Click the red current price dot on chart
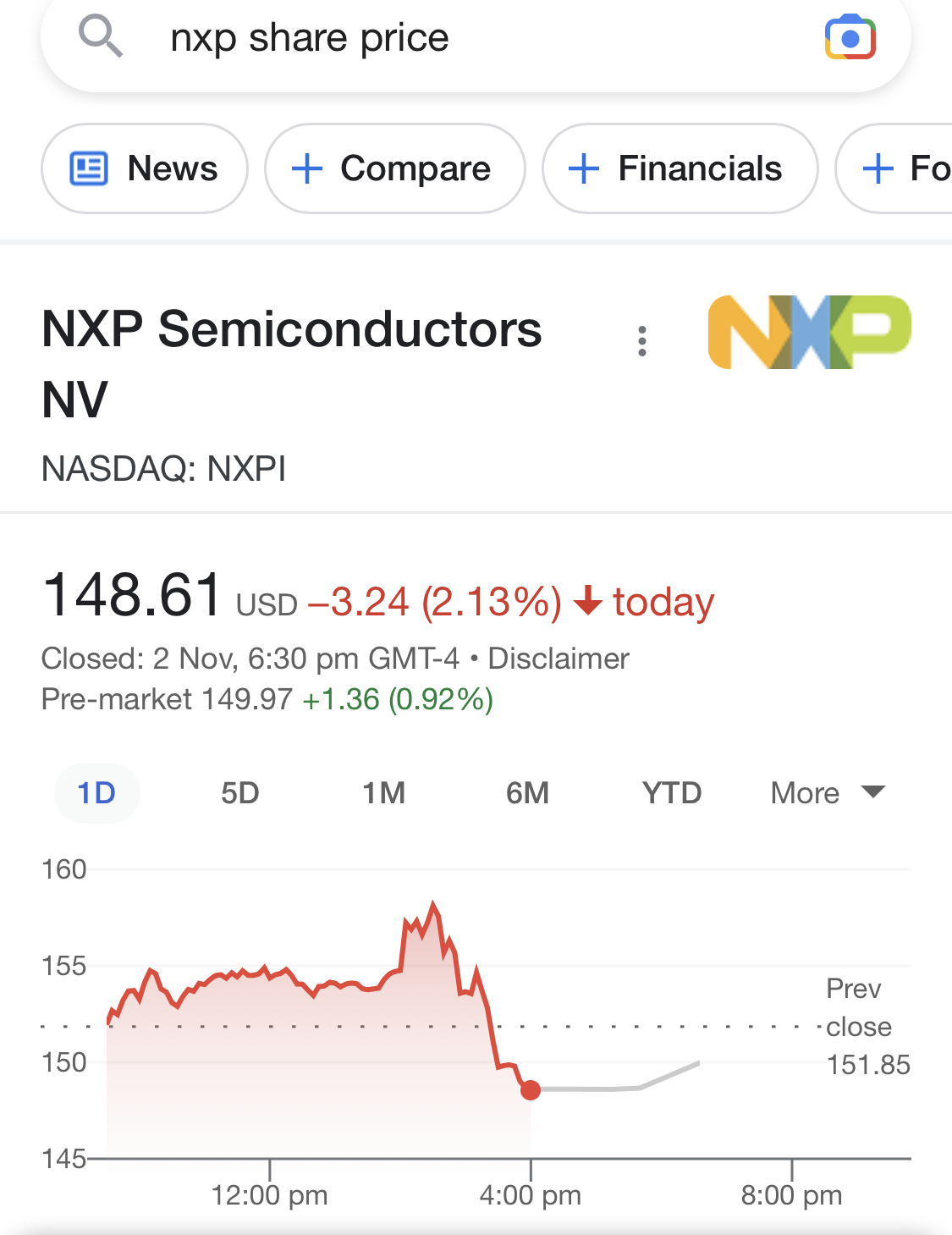This screenshot has width=952, height=1235. coord(531,1090)
